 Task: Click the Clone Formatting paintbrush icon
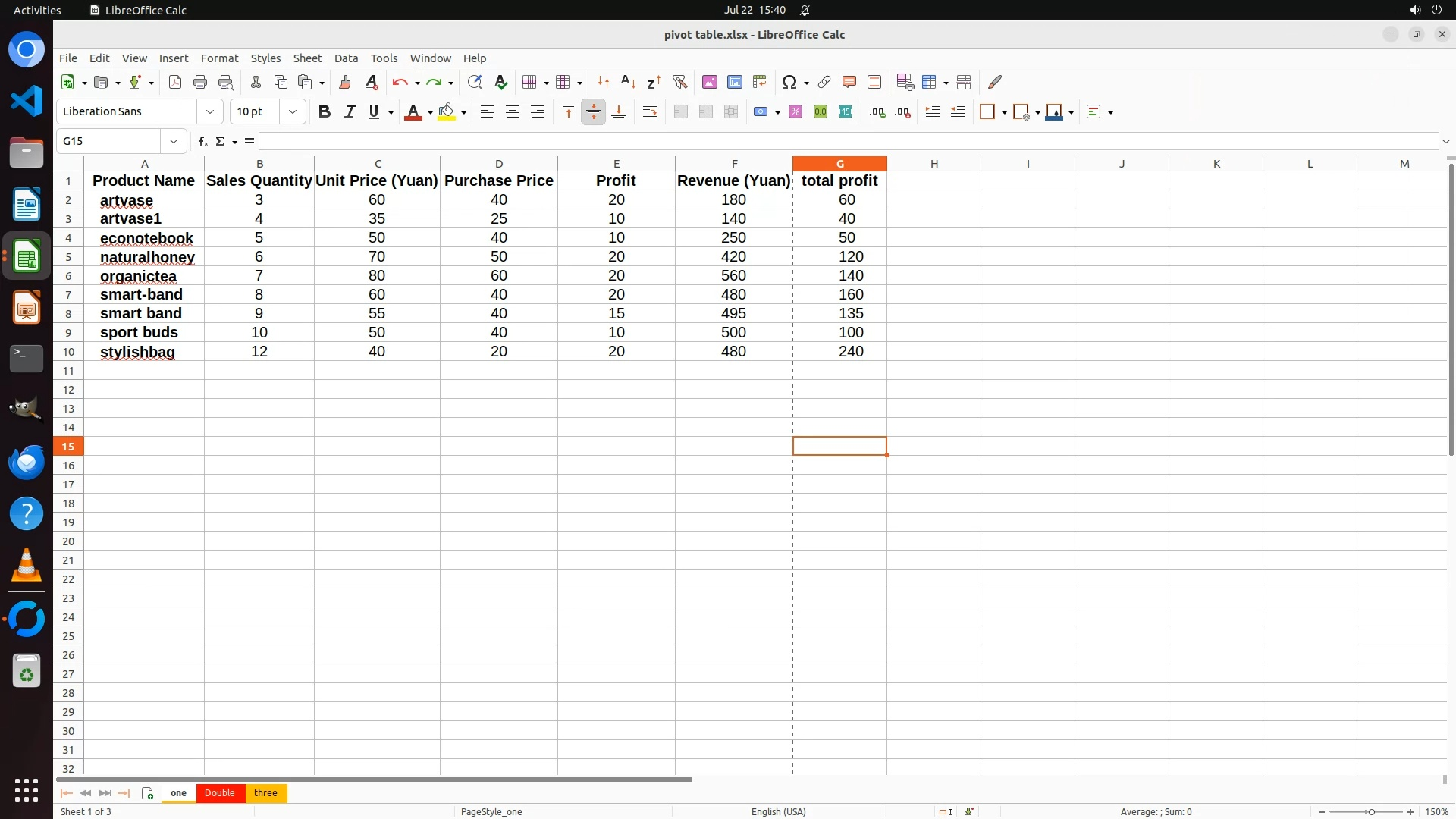coord(345,82)
